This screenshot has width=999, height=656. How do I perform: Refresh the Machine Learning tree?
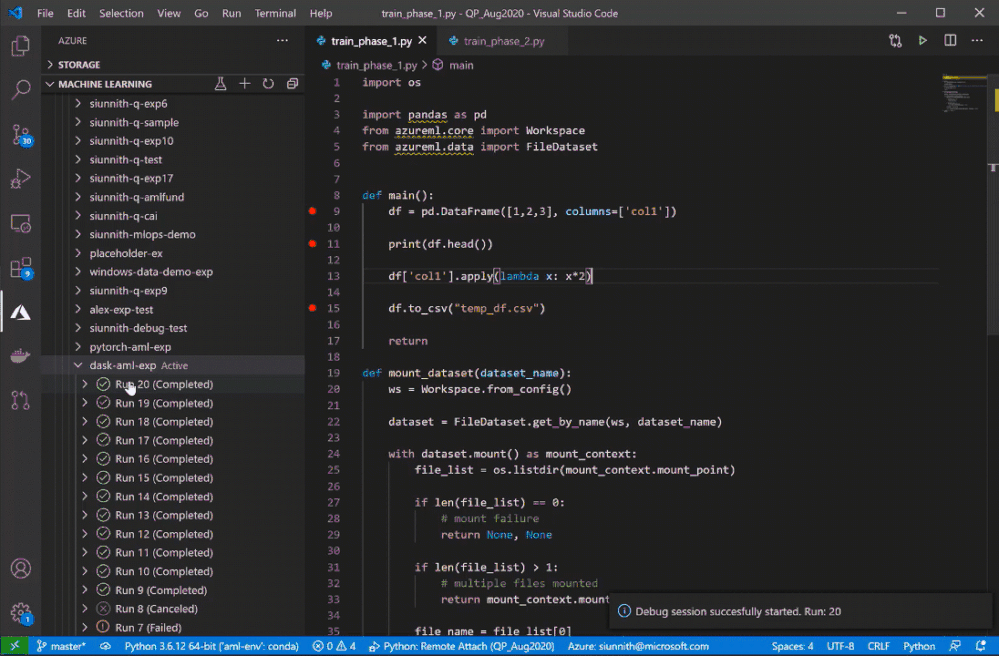(x=268, y=84)
